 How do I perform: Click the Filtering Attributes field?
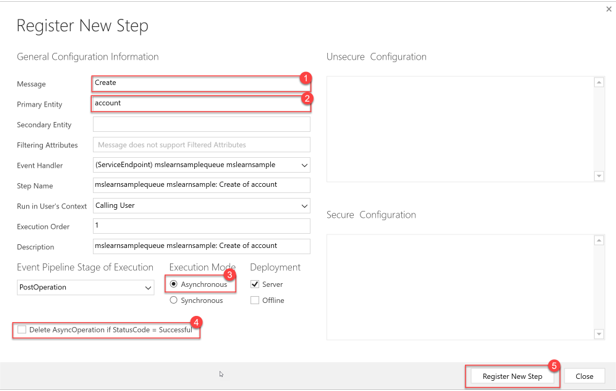202,145
